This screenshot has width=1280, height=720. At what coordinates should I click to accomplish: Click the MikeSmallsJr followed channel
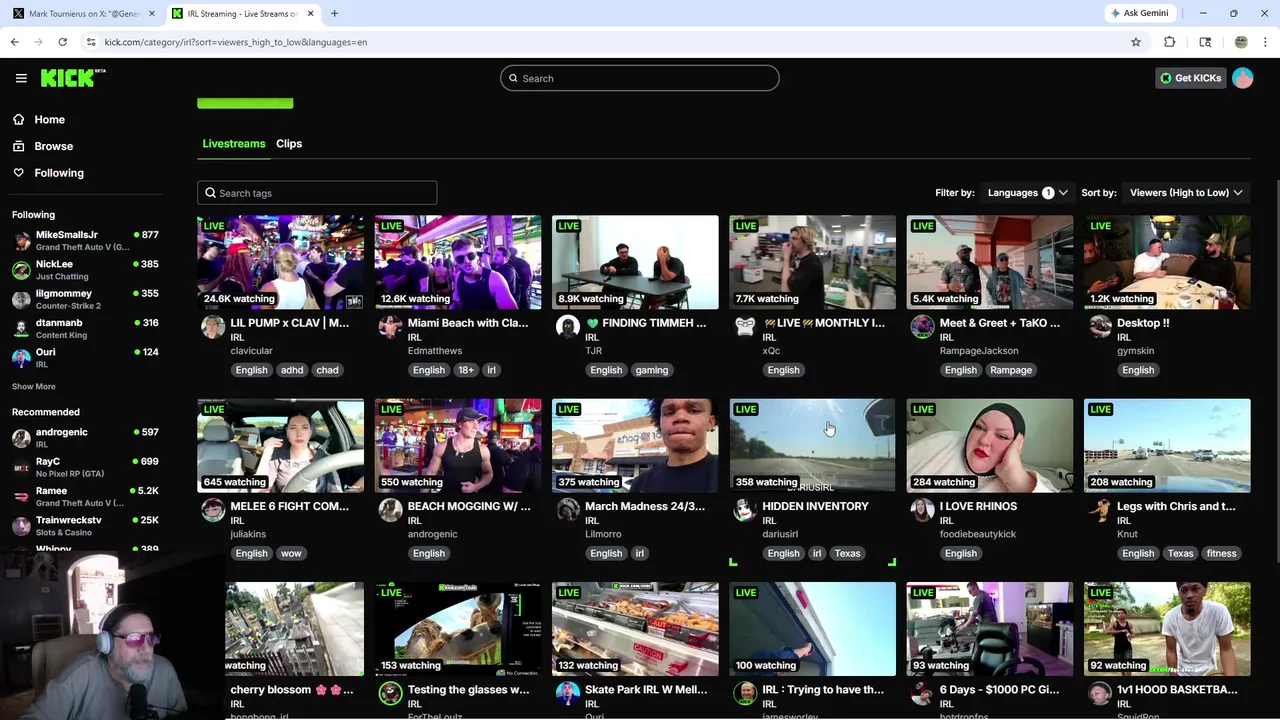[85, 240]
